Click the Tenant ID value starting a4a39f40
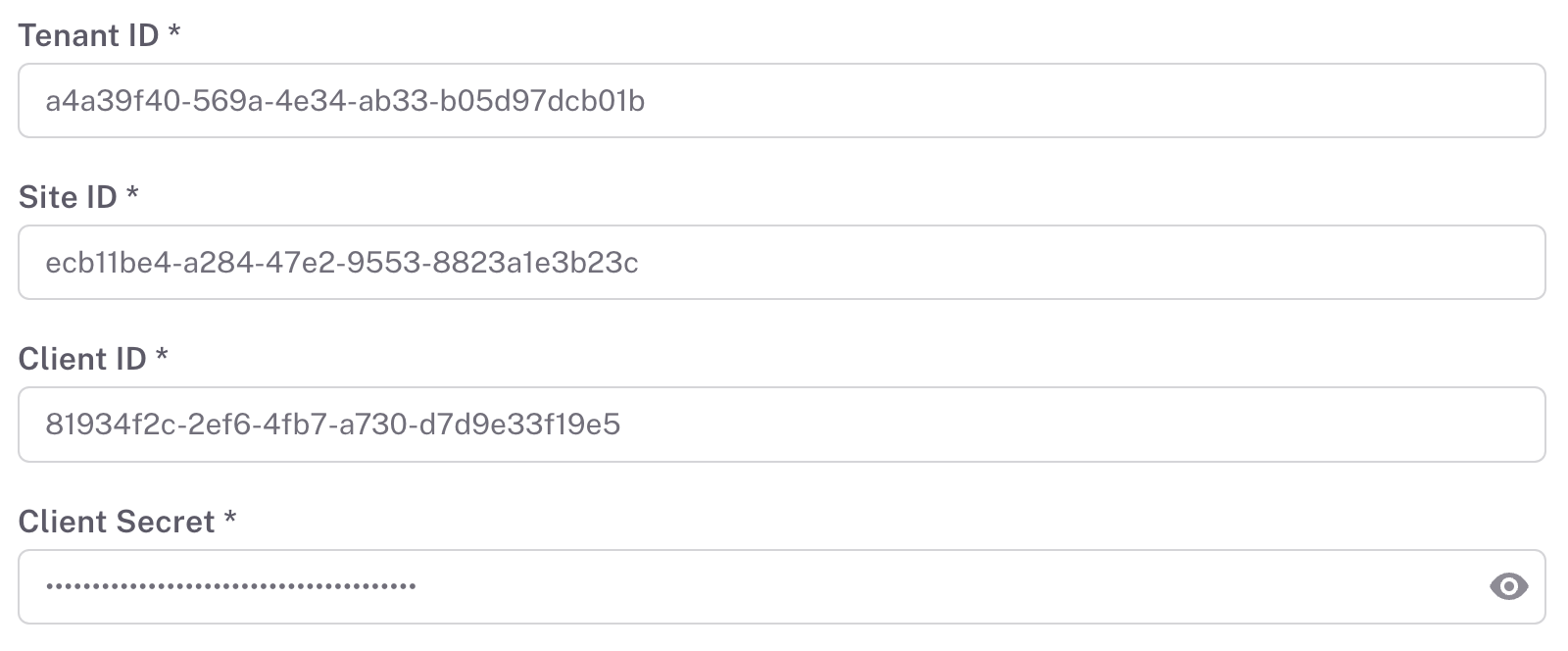The height and width of the screenshot is (651, 1568). pos(345,101)
